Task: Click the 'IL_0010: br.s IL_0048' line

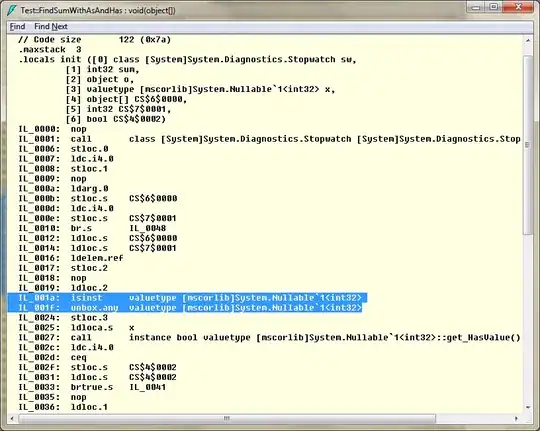Action: point(92,228)
